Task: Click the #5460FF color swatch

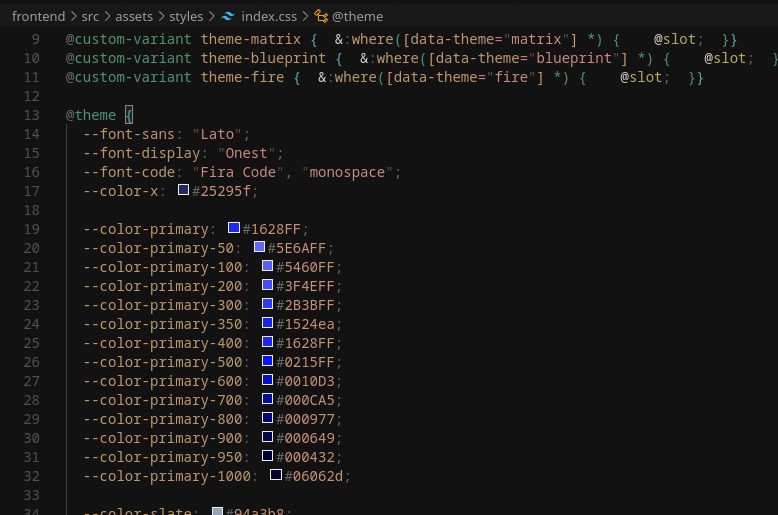Action: pos(267,265)
